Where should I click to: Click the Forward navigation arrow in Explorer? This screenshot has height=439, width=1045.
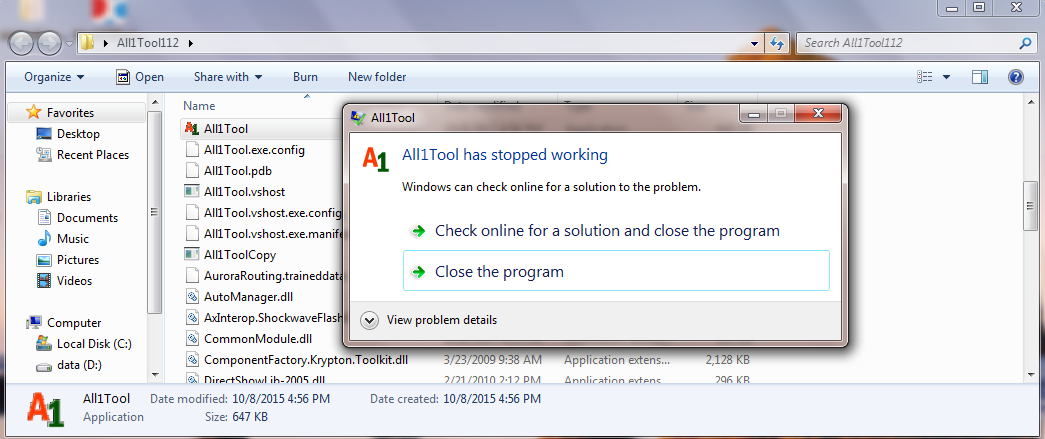click(50, 44)
